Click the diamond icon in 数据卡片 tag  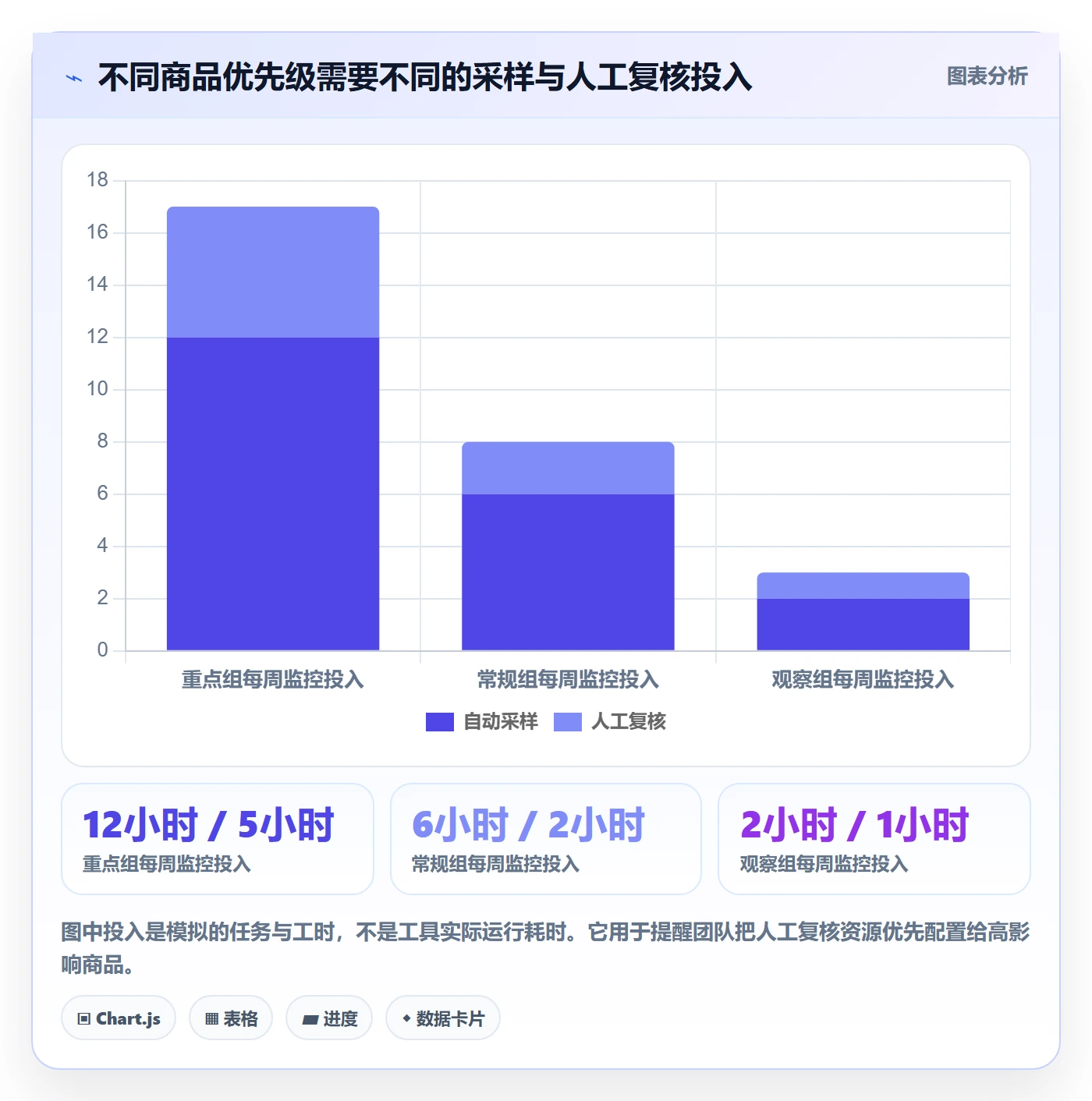(406, 1018)
